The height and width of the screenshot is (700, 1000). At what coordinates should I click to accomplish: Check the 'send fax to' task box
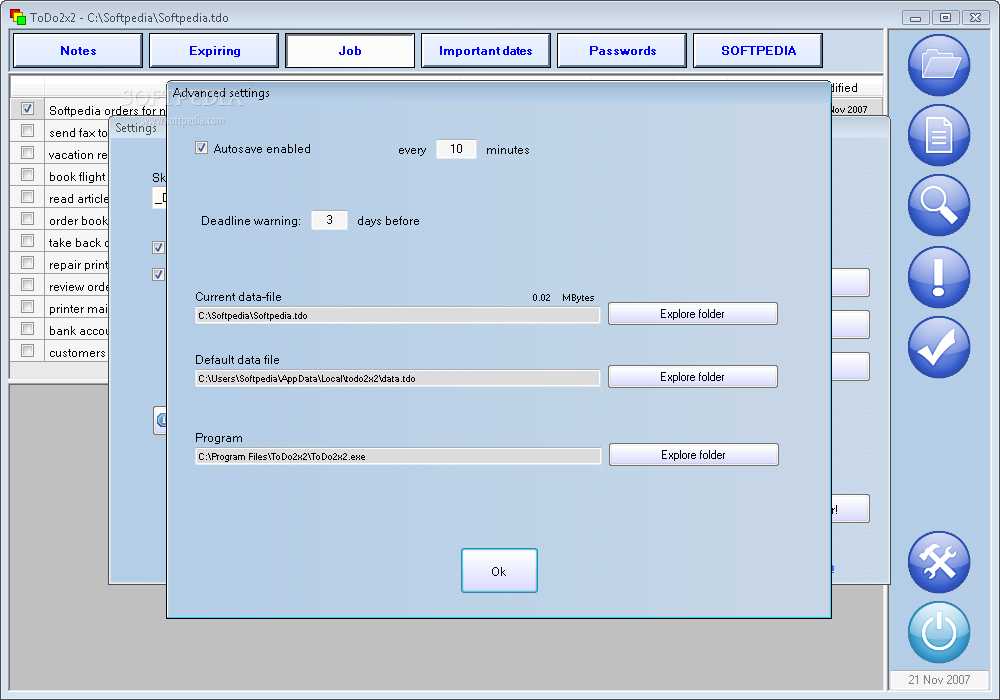coord(27,131)
